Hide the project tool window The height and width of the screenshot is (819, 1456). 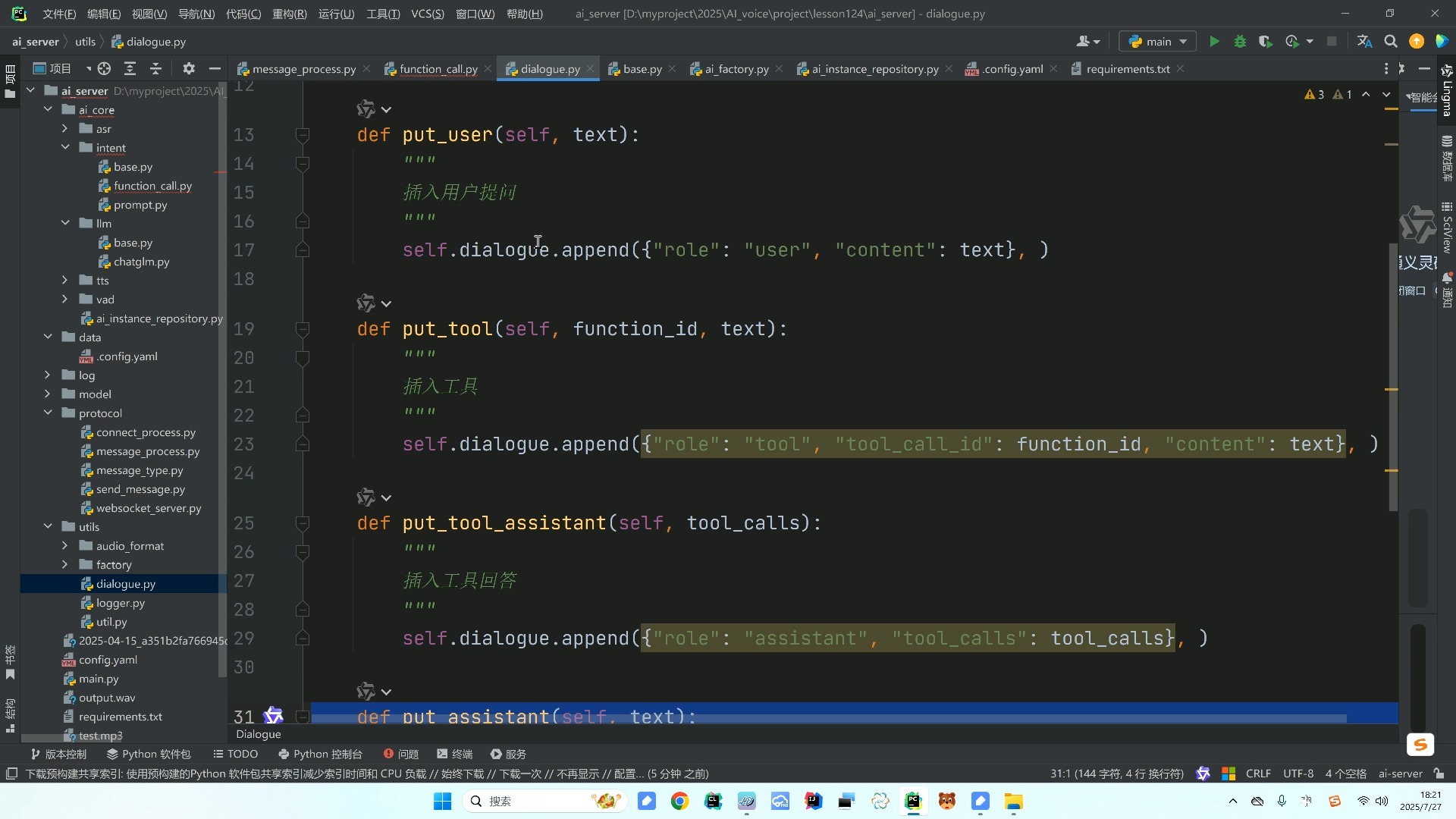click(x=215, y=69)
